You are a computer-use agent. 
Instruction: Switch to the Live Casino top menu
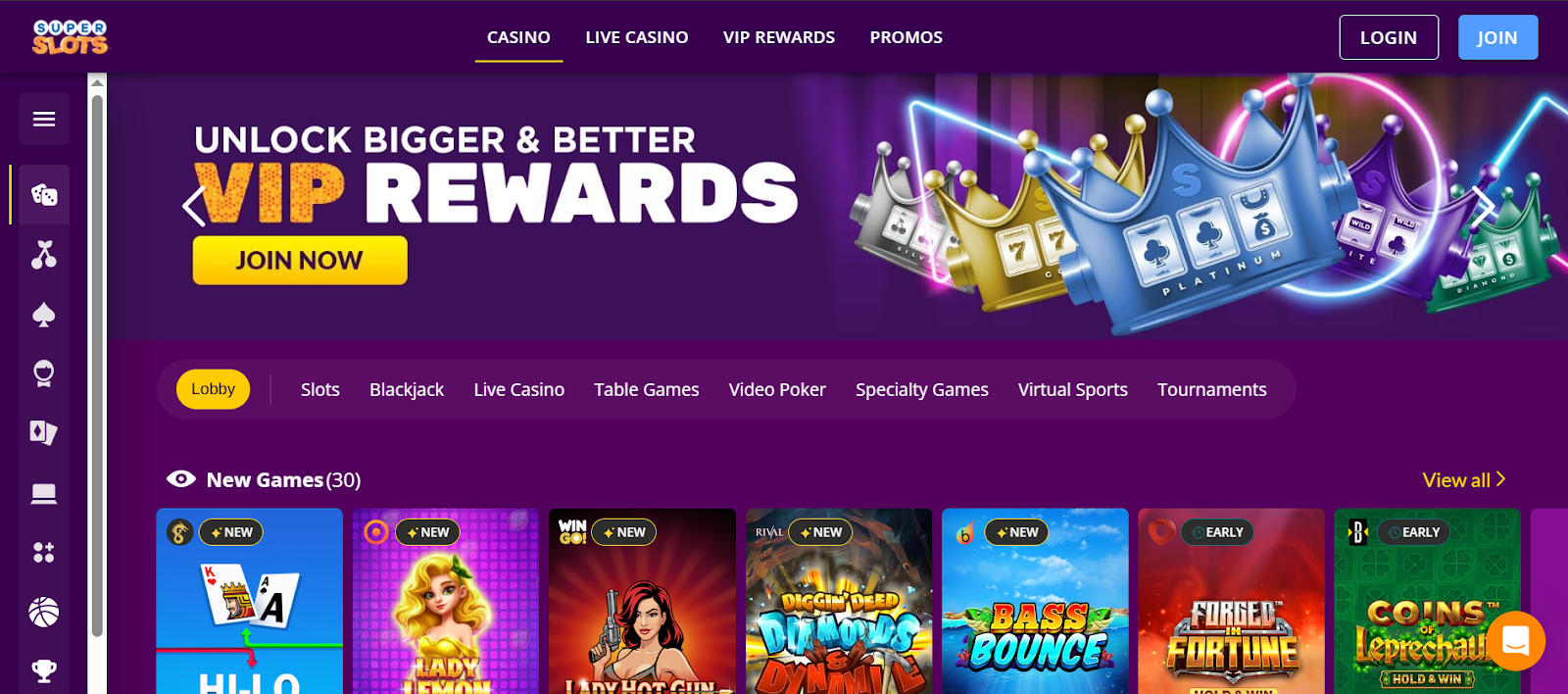coord(637,37)
